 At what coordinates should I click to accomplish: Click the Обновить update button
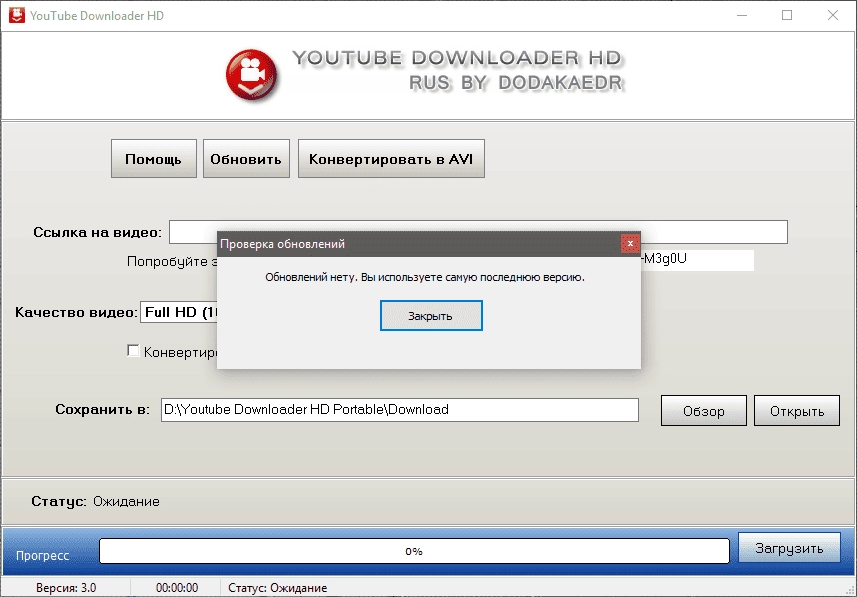(x=246, y=159)
